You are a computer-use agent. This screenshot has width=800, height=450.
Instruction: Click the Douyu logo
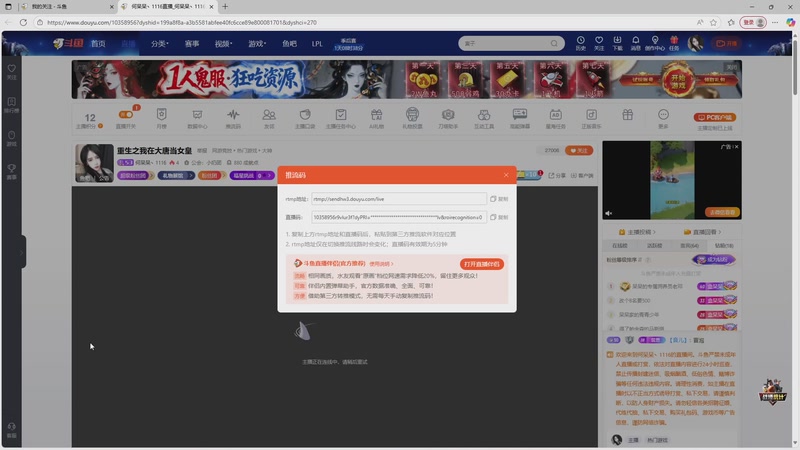(68, 43)
